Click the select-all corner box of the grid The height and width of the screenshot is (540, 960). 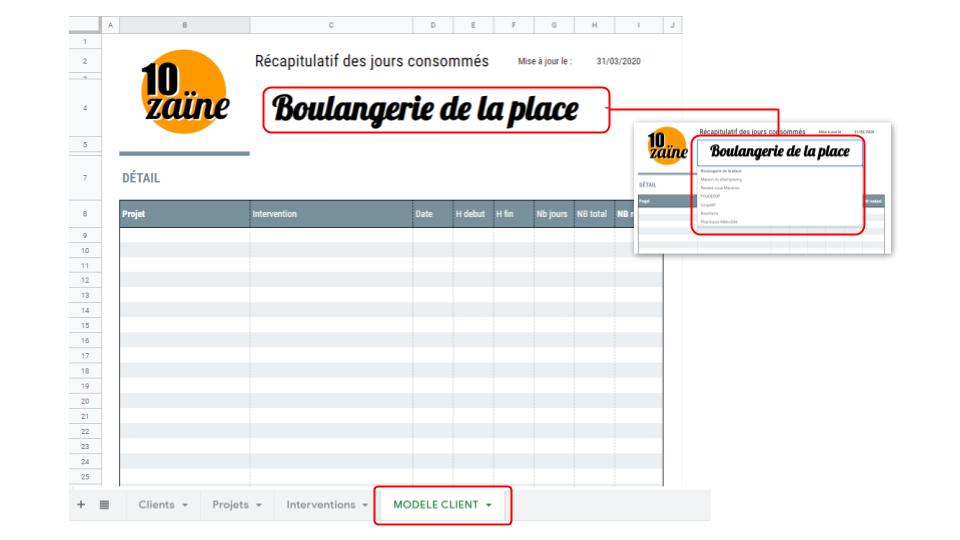coord(84,24)
